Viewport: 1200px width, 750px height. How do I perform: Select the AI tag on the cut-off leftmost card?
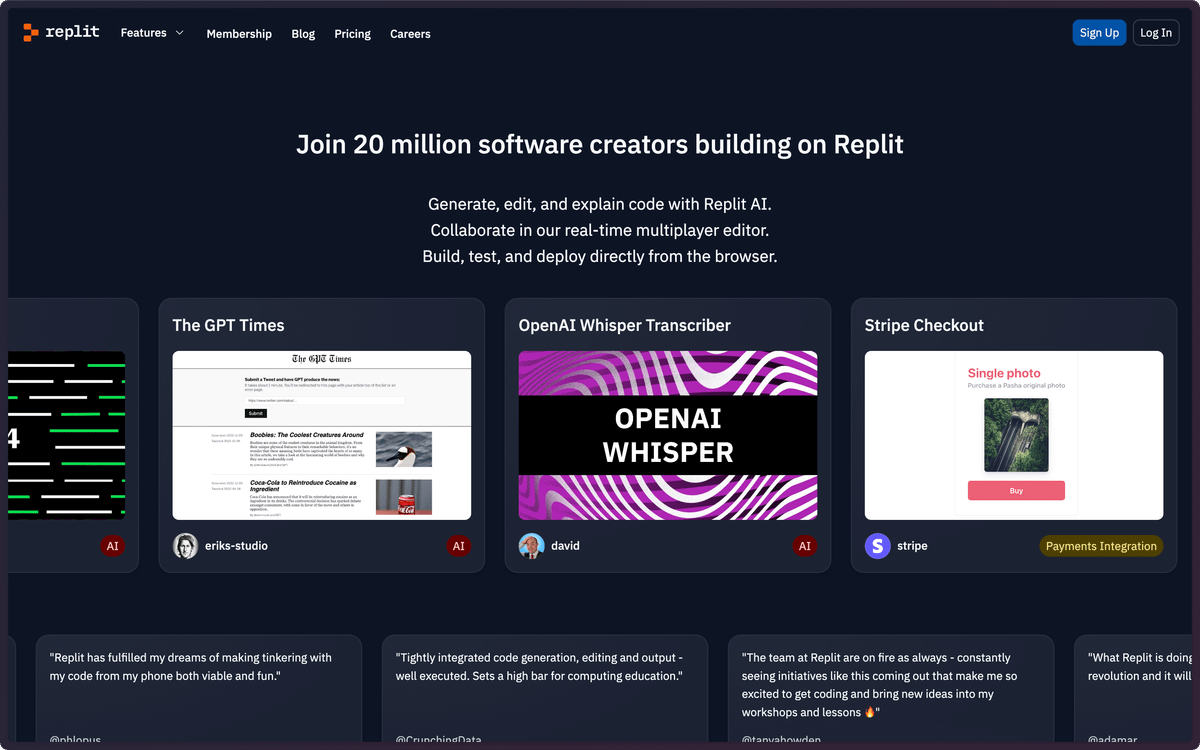coord(113,546)
